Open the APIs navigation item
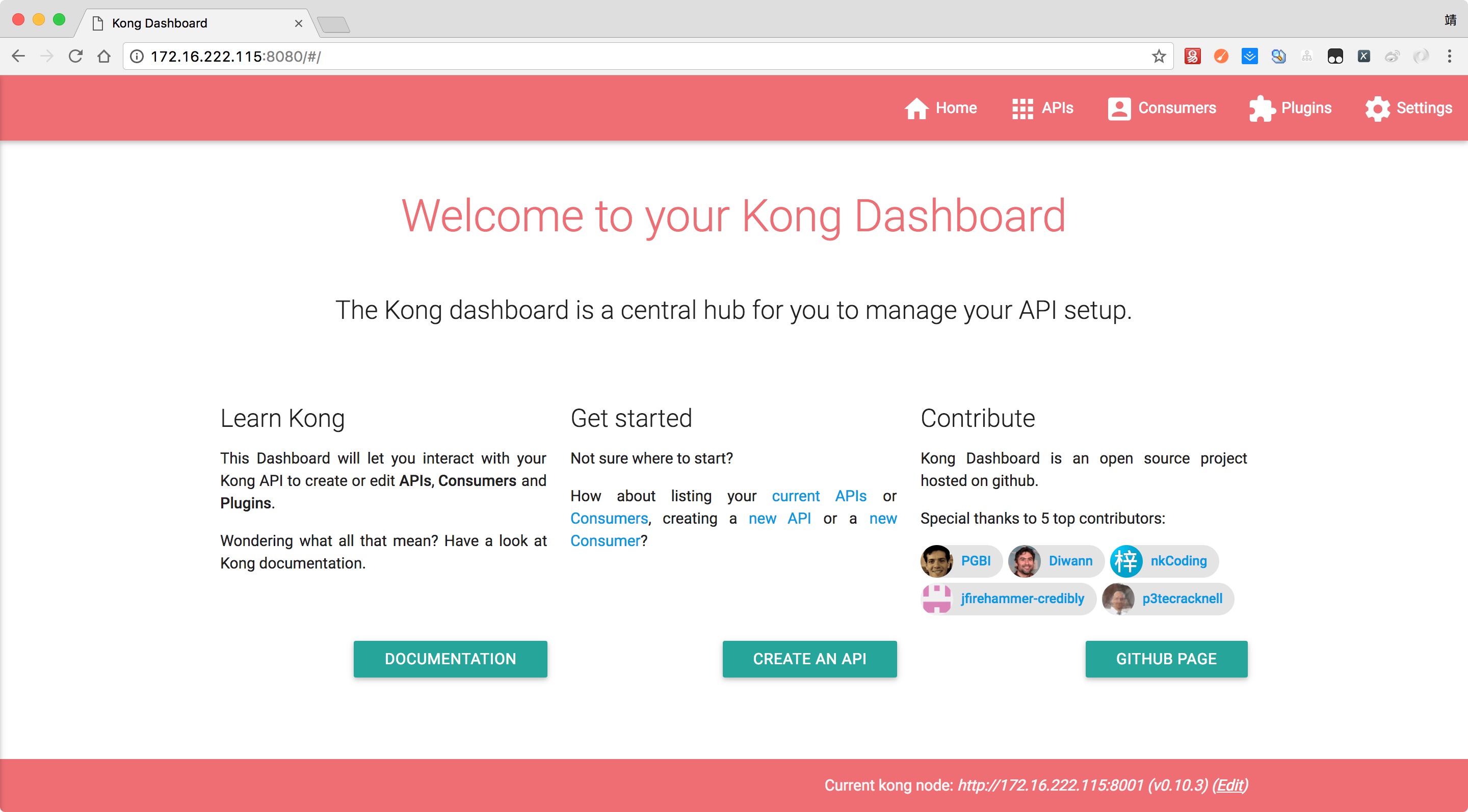Viewport: 1468px width, 812px height. tap(1042, 108)
